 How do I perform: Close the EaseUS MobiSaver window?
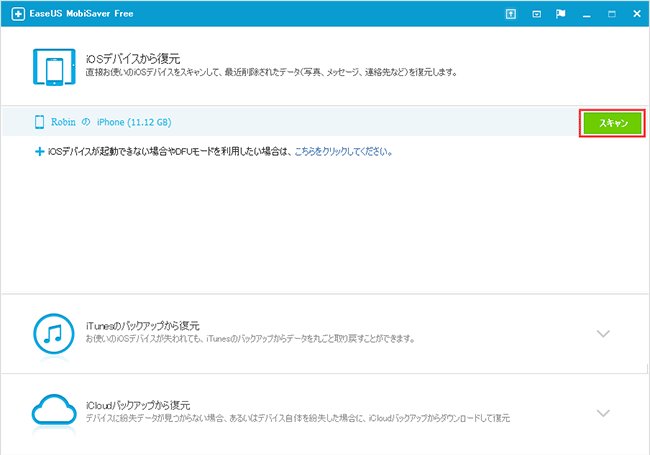(x=637, y=14)
